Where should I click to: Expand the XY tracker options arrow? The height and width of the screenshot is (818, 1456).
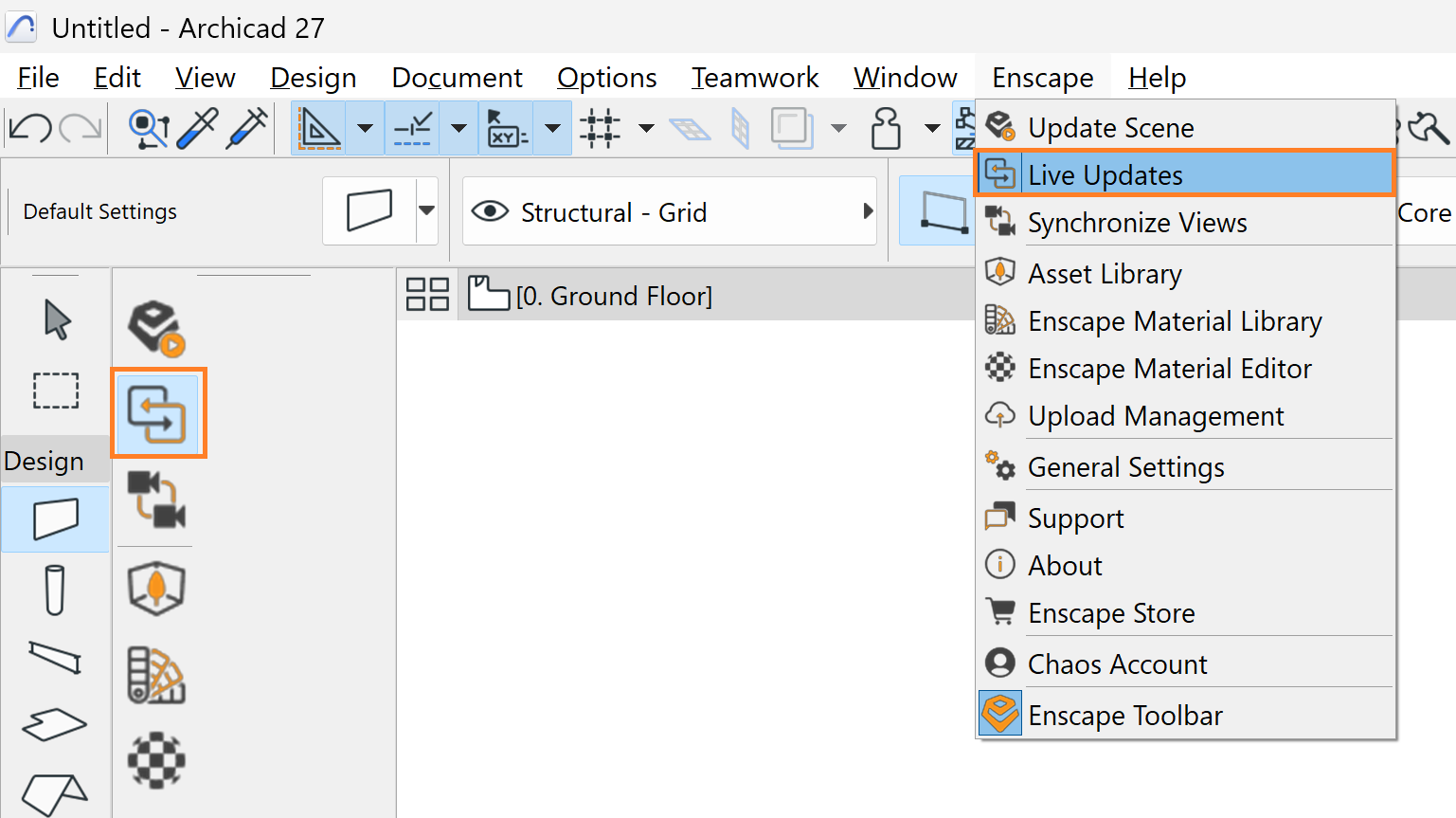click(x=552, y=128)
